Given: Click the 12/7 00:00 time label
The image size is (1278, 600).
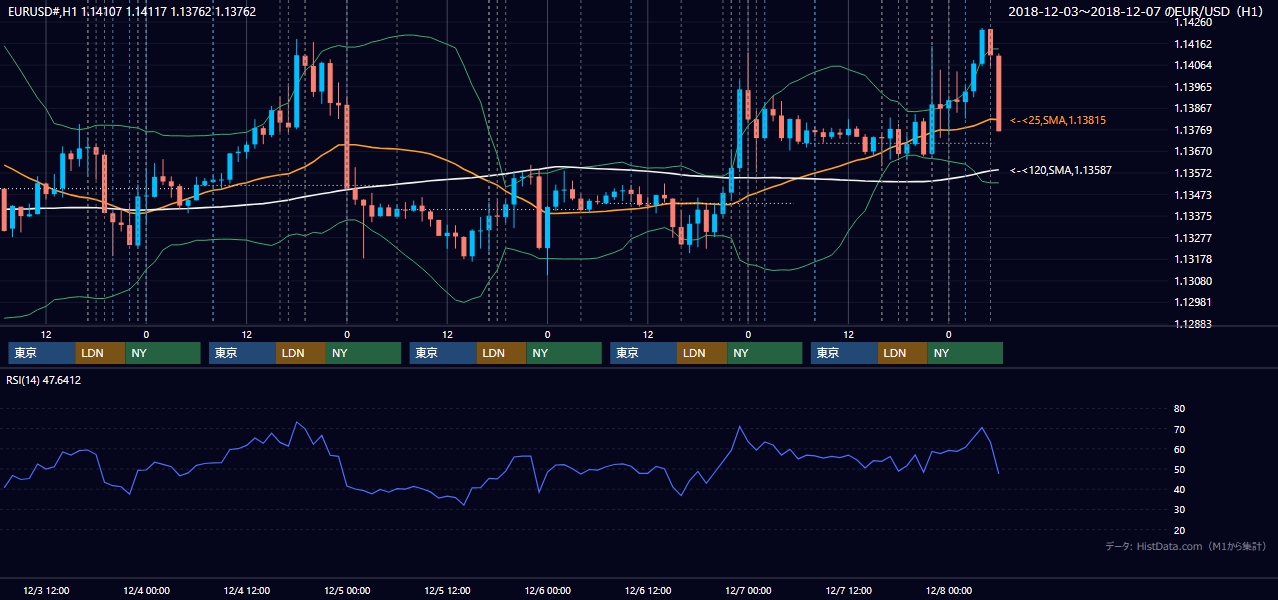Looking at the screenshot, I should (748, 590).
